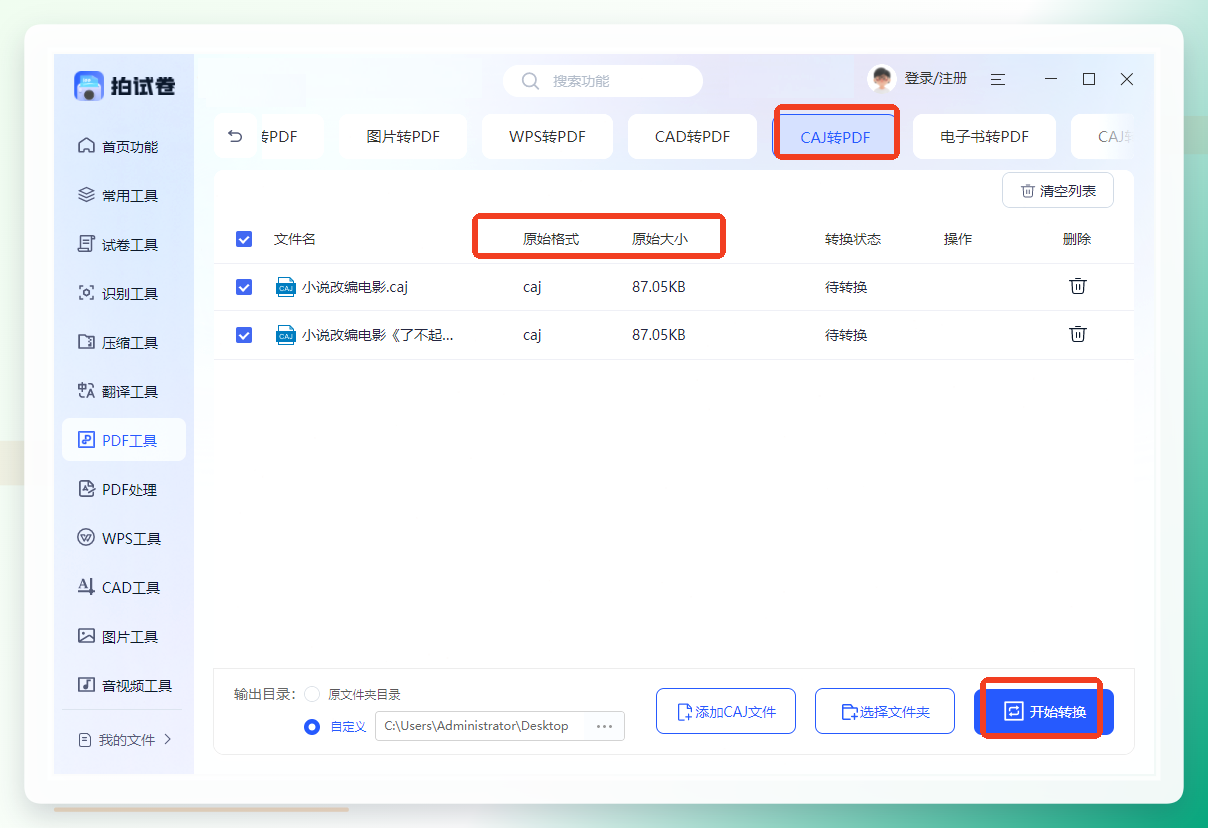Click the 原始大小 column header
The image size is (1208, 828).
tap(660, 239)
